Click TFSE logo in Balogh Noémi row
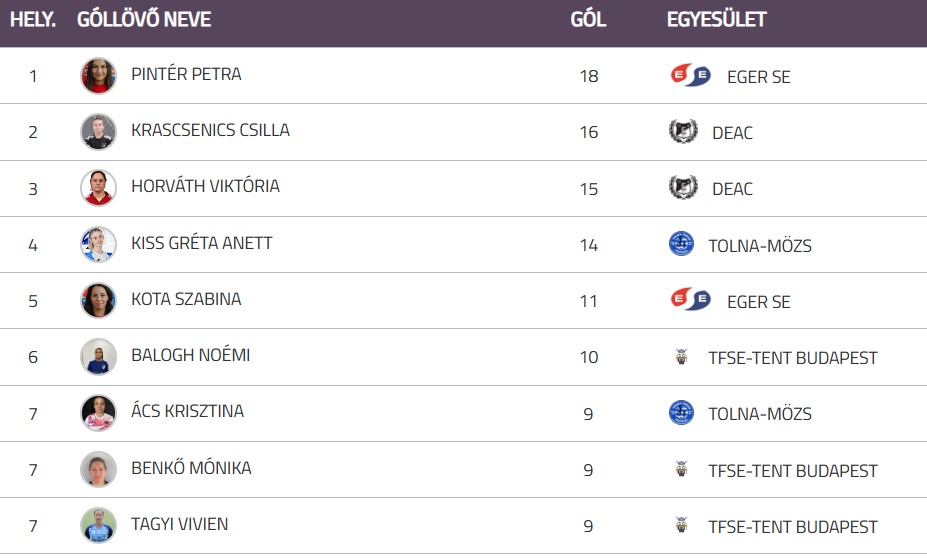This screenshot has height=559, width=927. click(681, 357)
